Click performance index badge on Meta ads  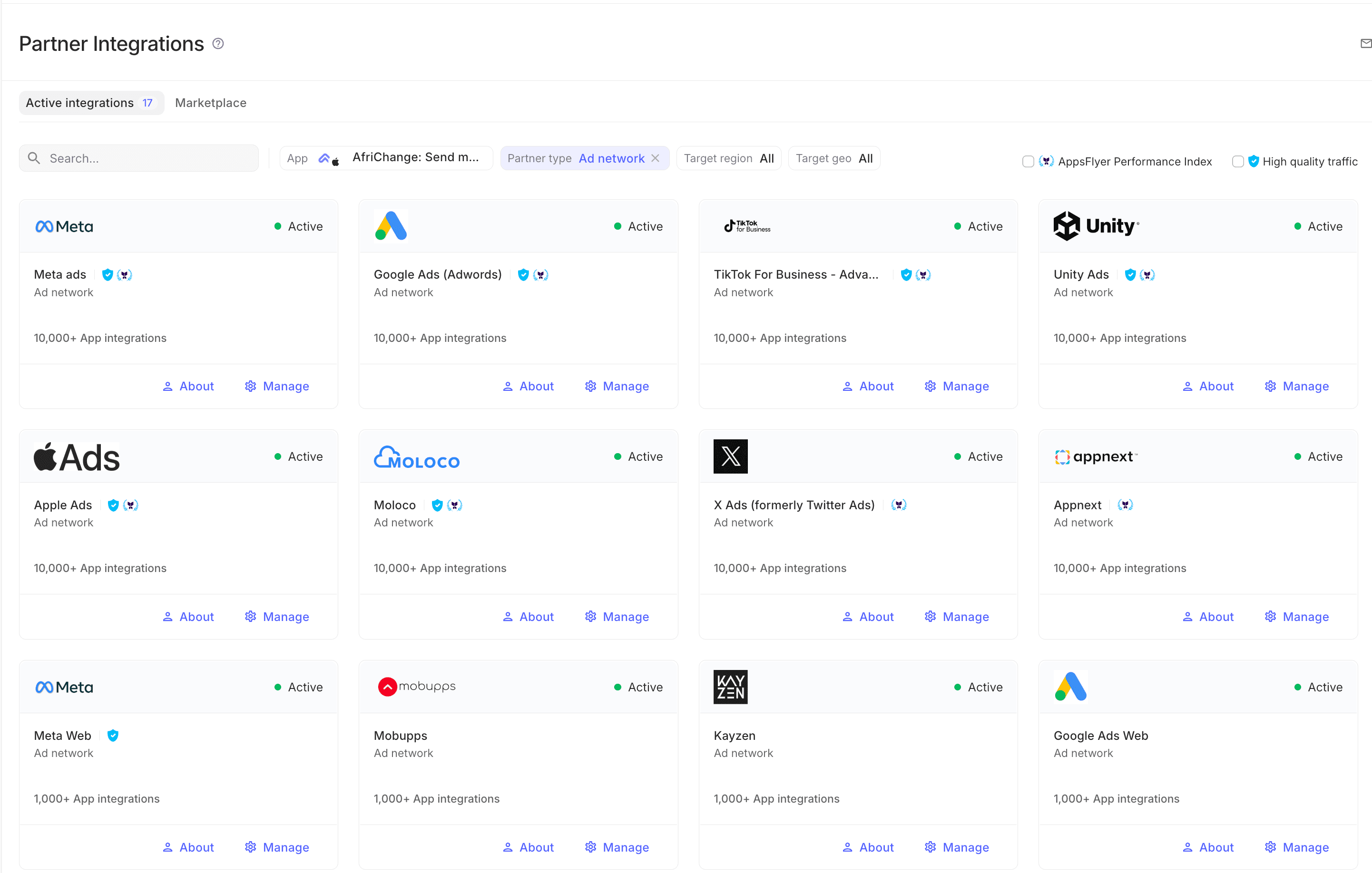click(124, 274)
